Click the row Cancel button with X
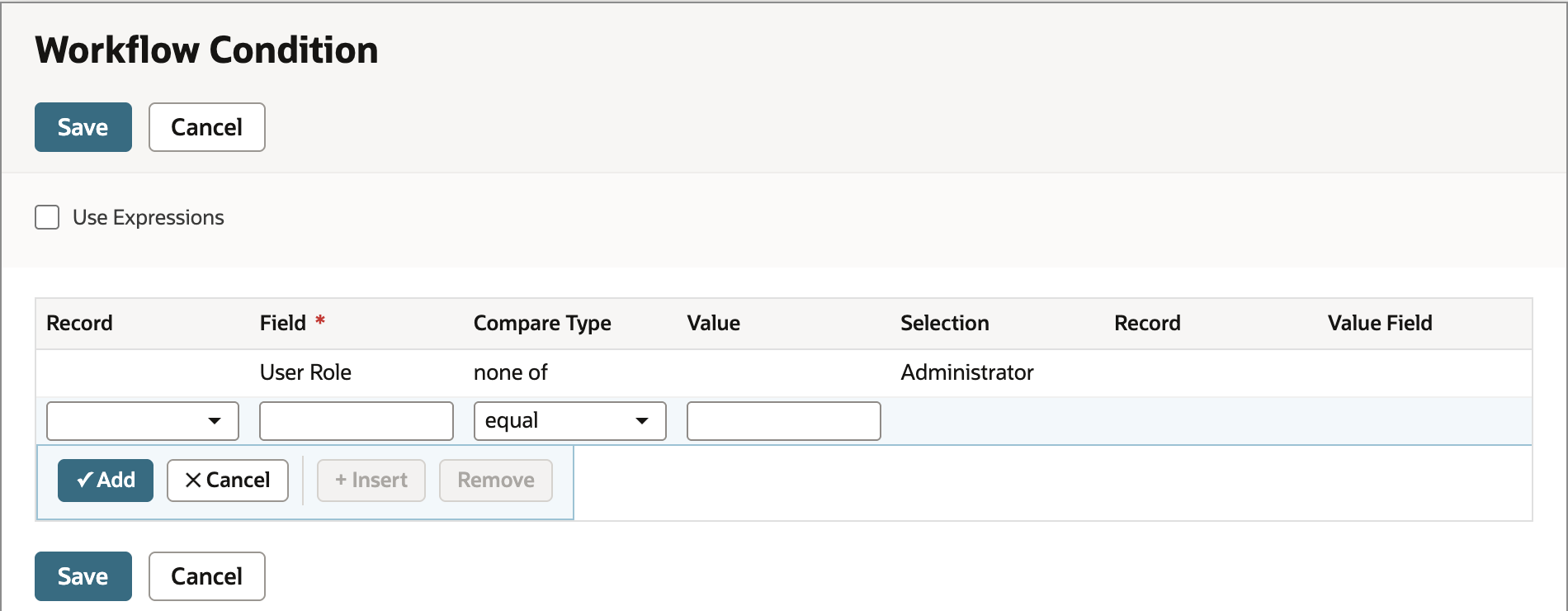The width and height of the screenshot is (1568, 611). (x=228, y=481)
